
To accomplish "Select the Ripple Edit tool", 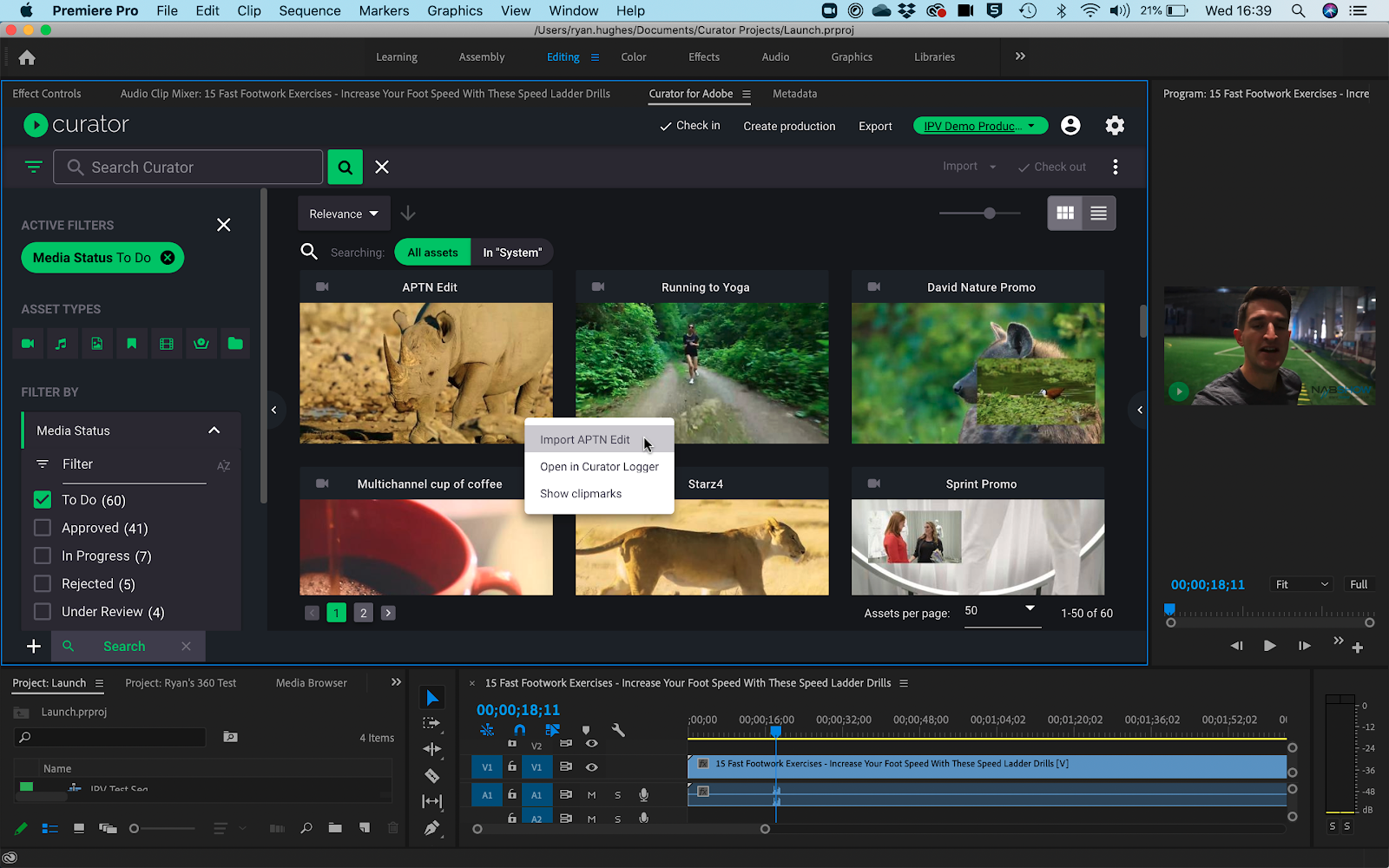I will [431, 749].
